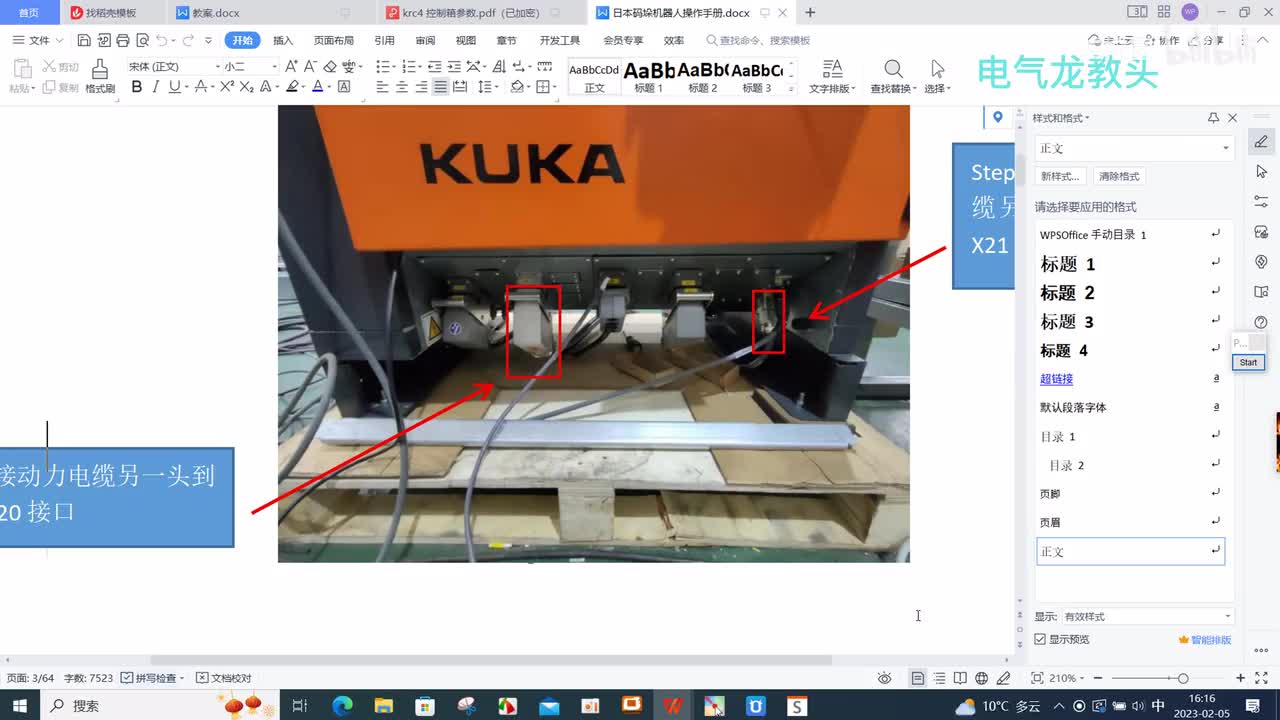The width and height of the screenshot is (1280, 720).
Task: Open Windows Start menu
Action: click(x=19, y=705)
